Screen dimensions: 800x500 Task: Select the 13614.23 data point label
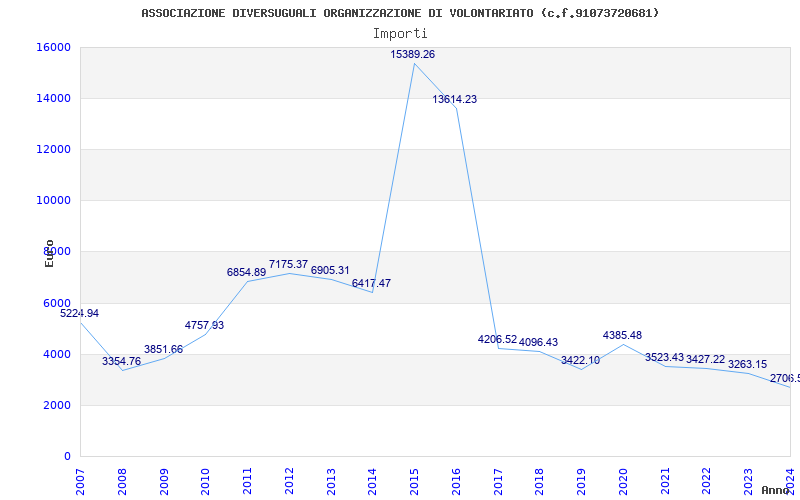(x=455, y=99)
